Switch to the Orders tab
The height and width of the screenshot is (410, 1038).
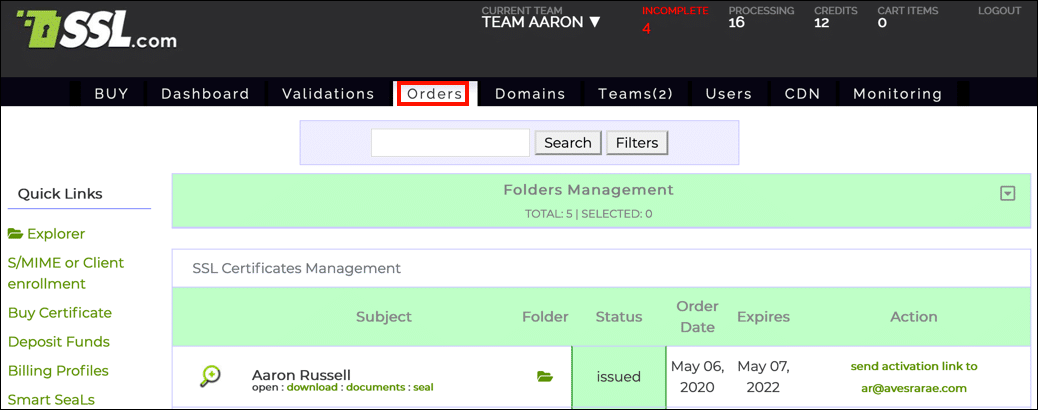click(x=434, y=94)
